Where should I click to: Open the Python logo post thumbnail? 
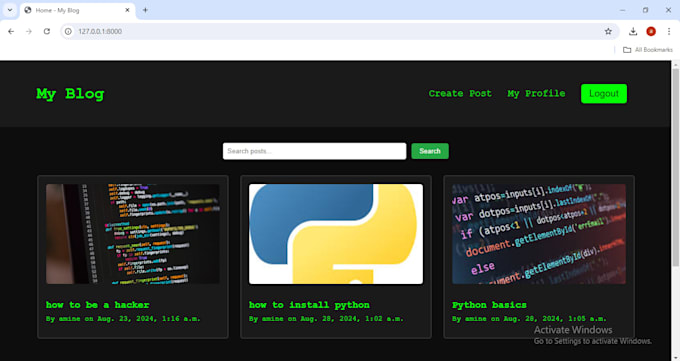tap(336, 234)
